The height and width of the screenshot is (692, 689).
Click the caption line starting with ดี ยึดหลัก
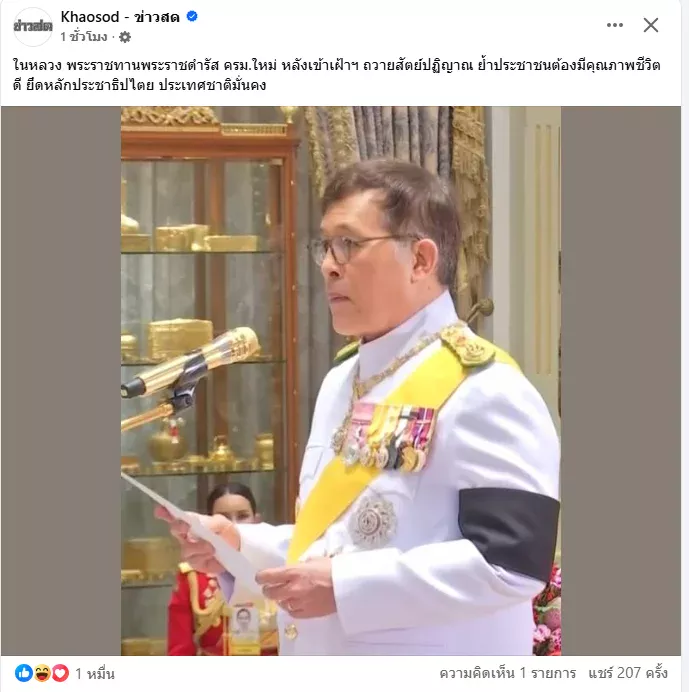[x=139, y=85]
